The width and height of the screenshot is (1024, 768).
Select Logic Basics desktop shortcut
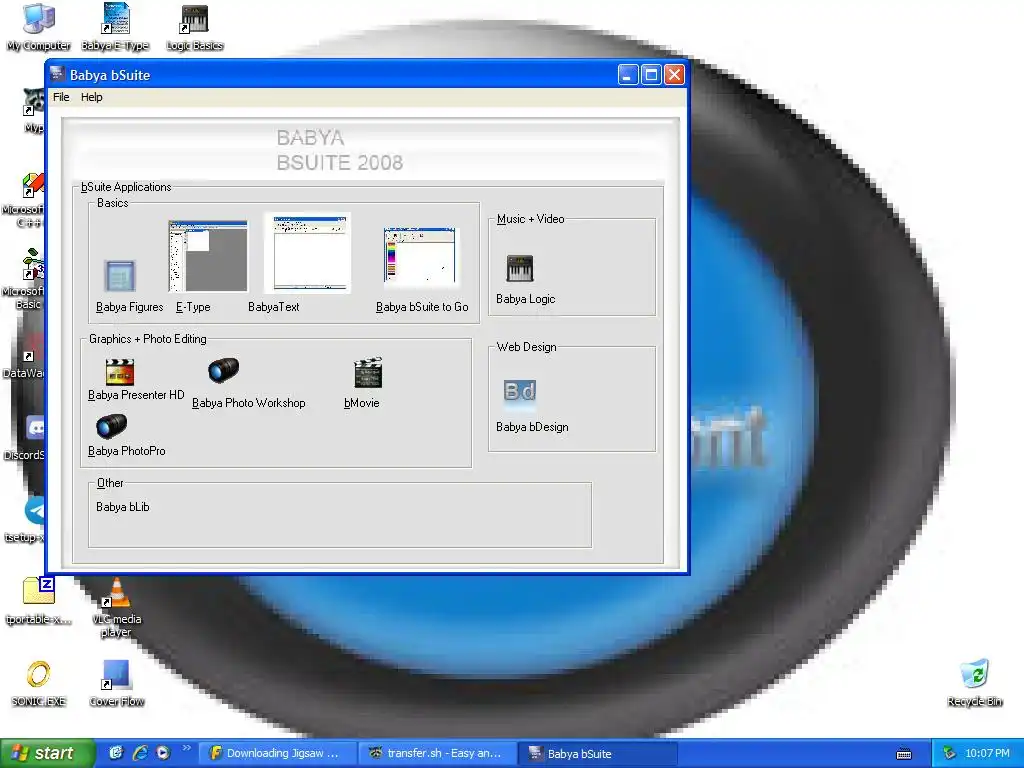195,27
